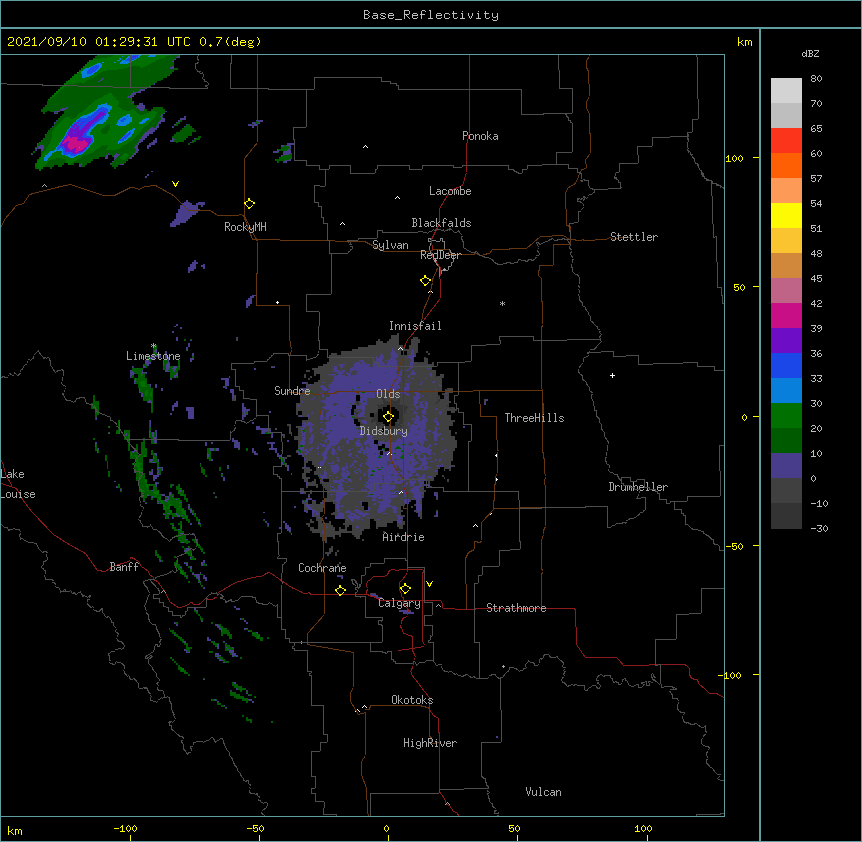Click the RockyMH label
Image resolution: width=862 pixels, height=842 pixels.
coord(245,227)
